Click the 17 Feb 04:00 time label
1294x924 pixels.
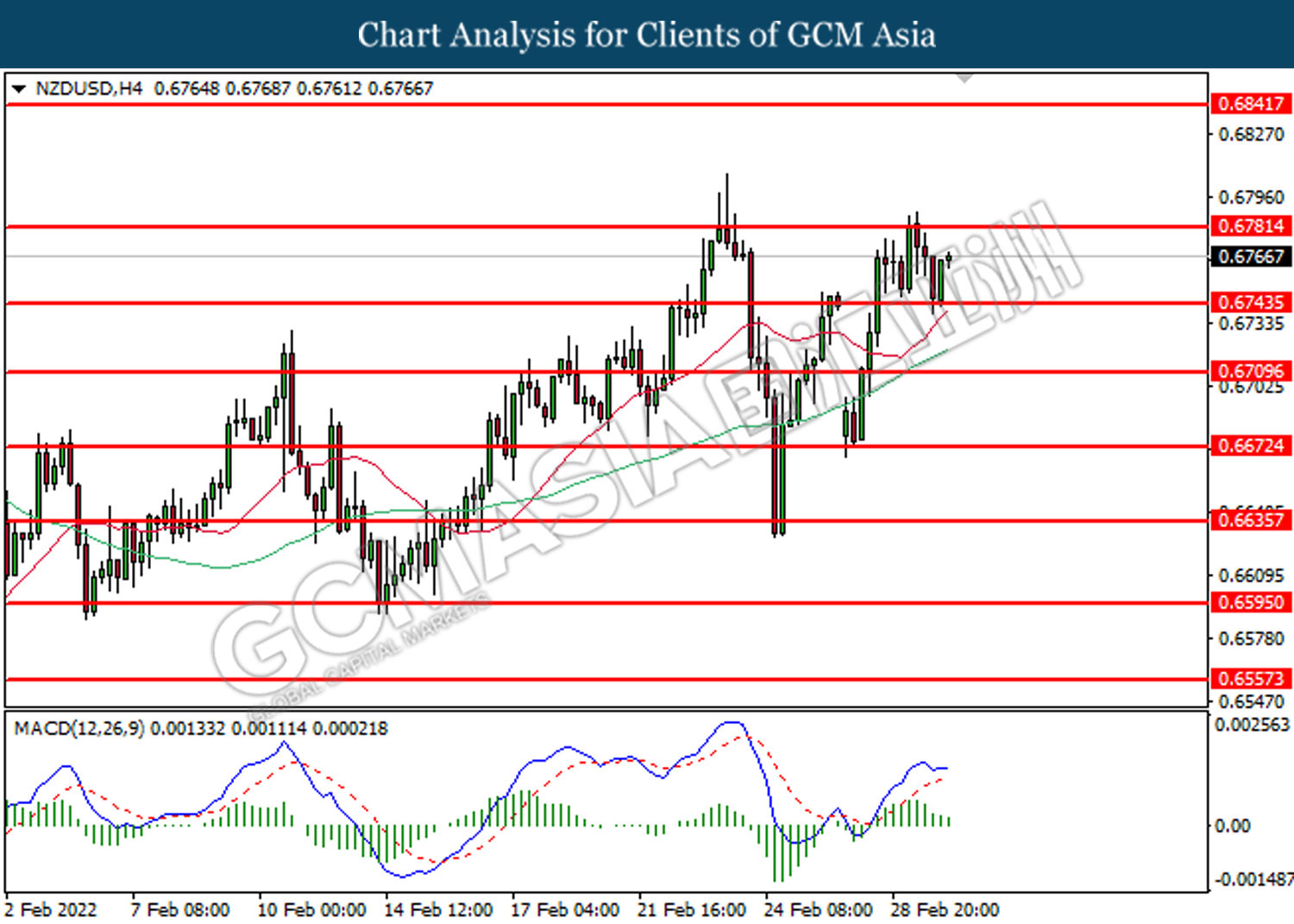point(565,910)
